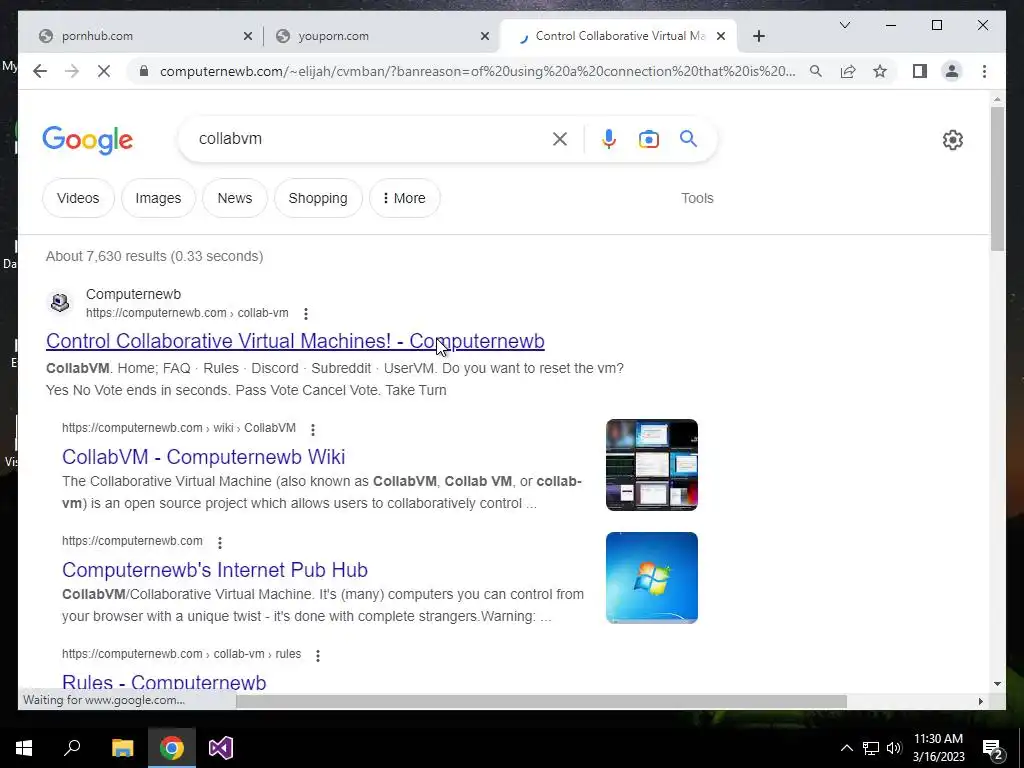
Task: Open the Windows Start menu
Action: pyautogui.click(x=24, y=748)
